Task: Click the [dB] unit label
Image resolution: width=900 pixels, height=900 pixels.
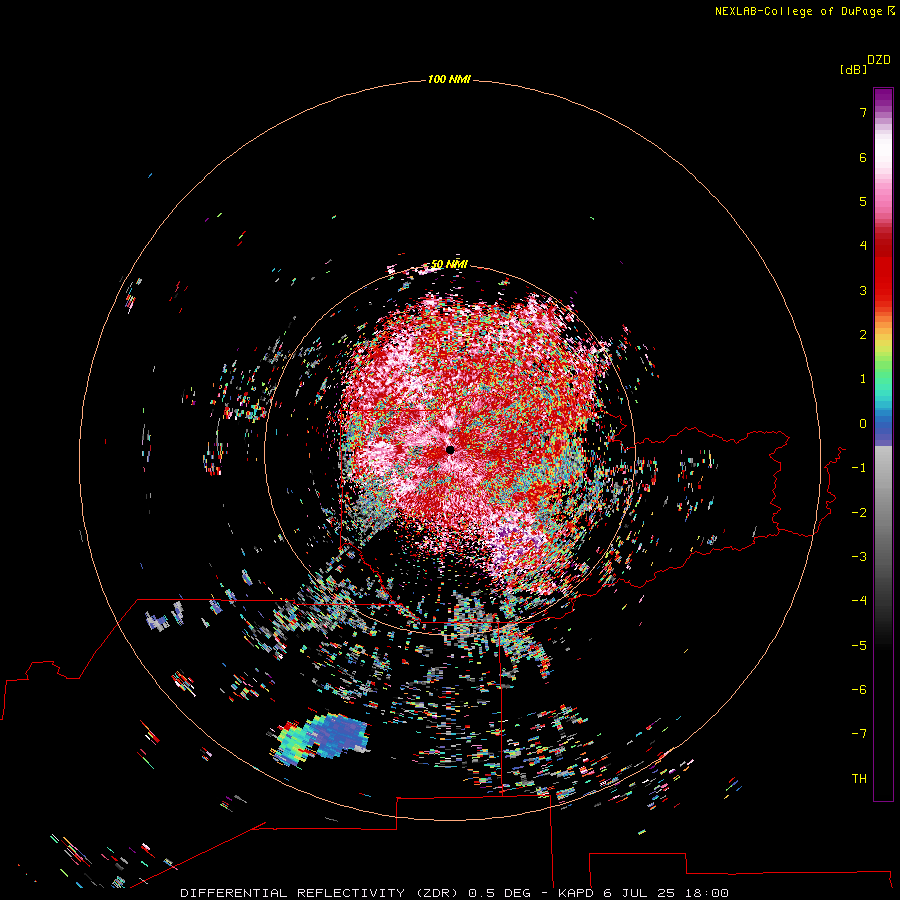Action: coord(853,70)
